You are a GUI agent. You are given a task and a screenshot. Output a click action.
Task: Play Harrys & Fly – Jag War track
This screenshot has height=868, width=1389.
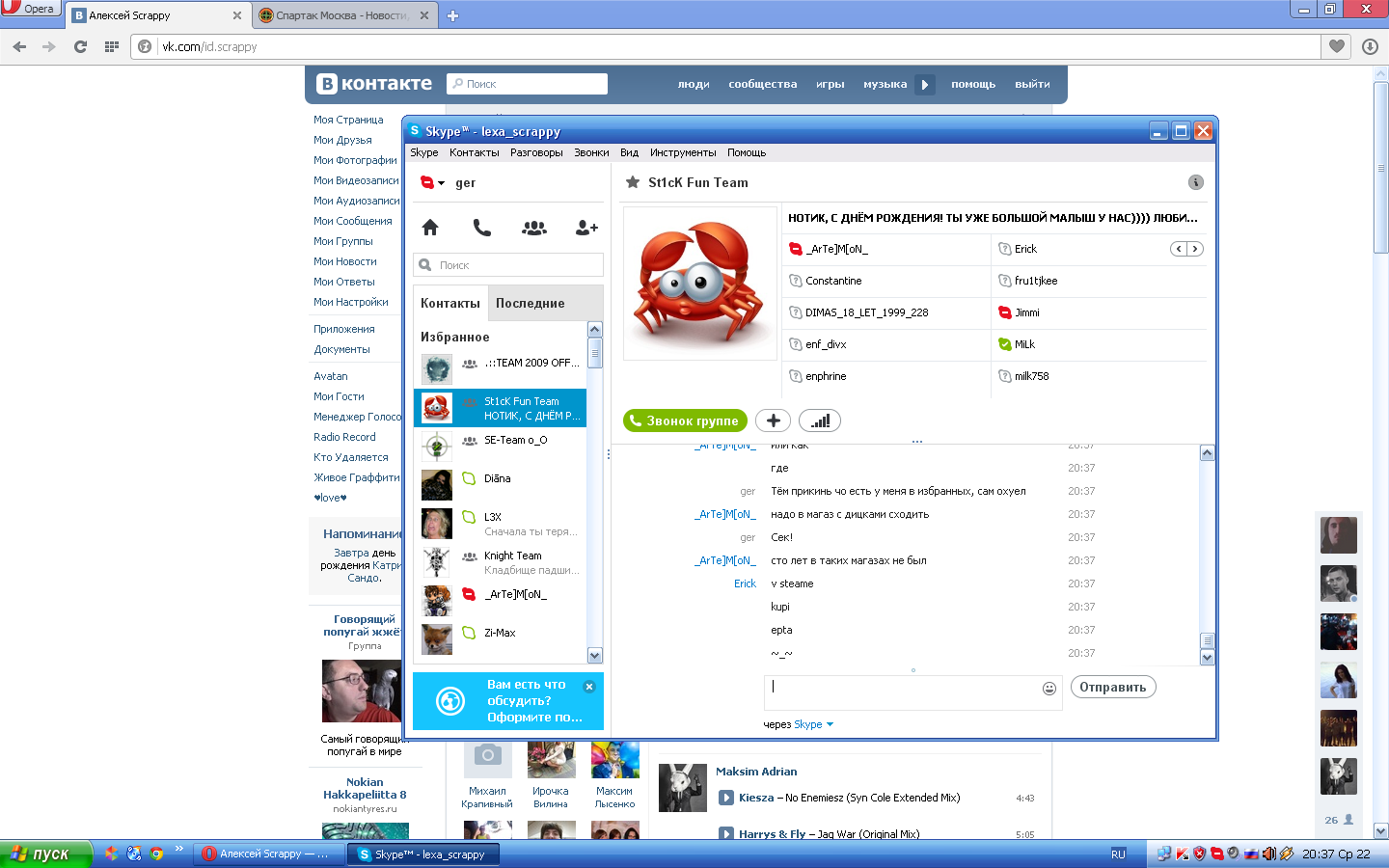click(726, 834)
